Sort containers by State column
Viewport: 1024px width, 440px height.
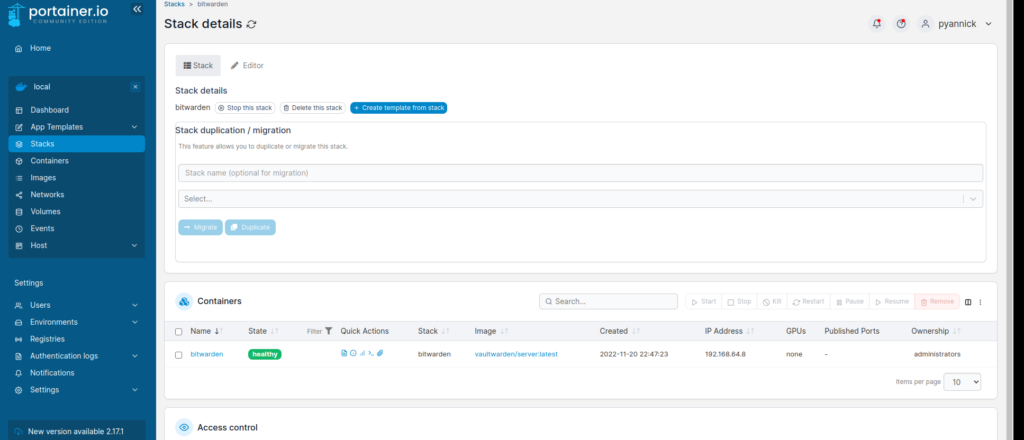point(264,332)
